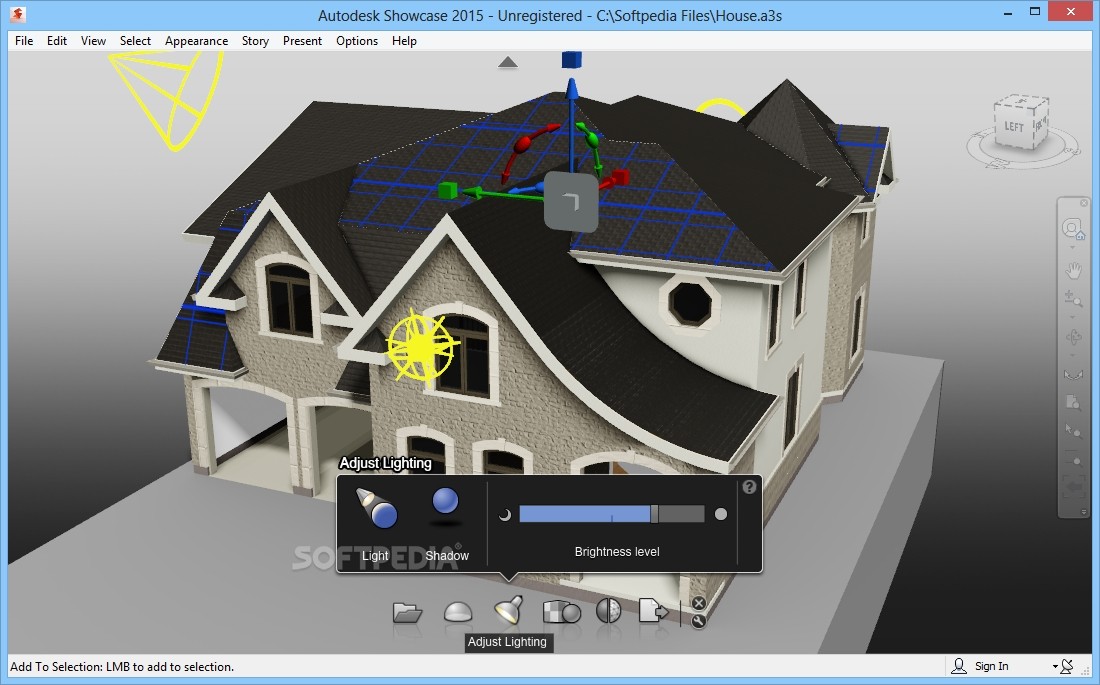Select the Look Around tool in the navigation bar
This screenshot has width=1100, height=685.
(1073, 374)
